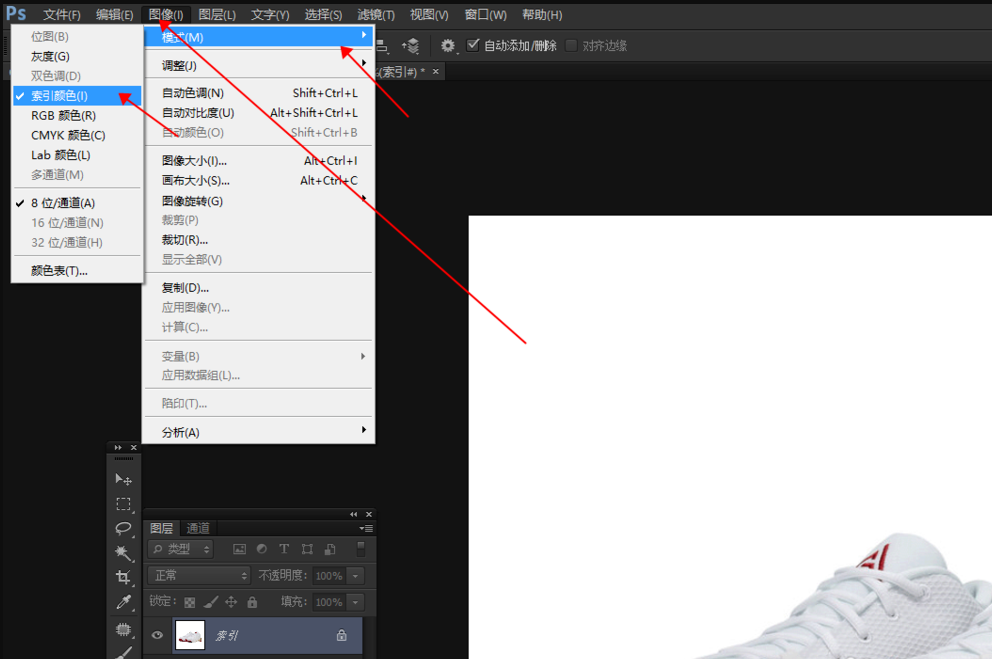Hide the 索引 layer via eye icon
992x659 pixels.
(158, 635)
